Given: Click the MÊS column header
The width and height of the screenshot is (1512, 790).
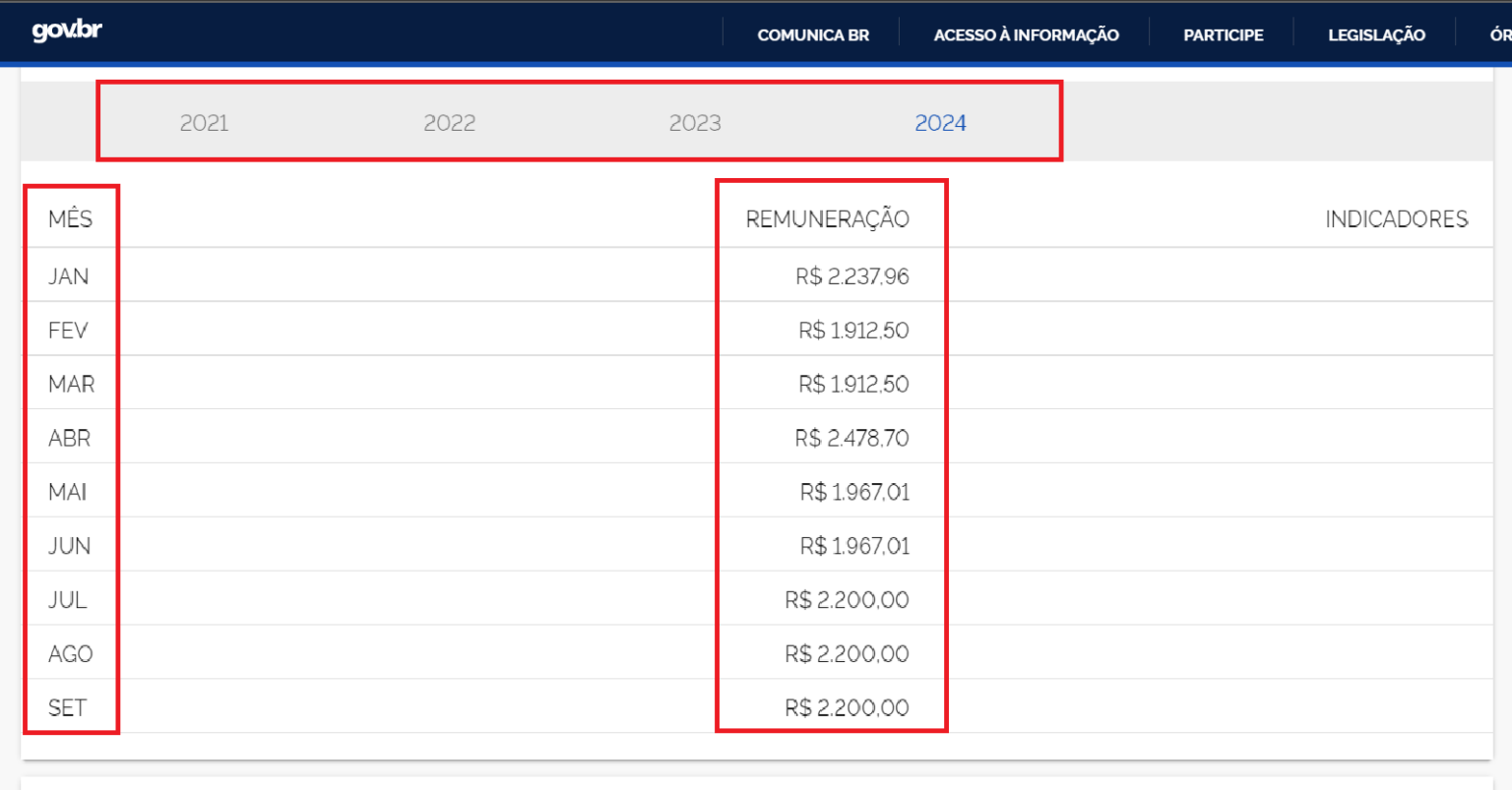Looking at the screenshot, I should (70, 218).
